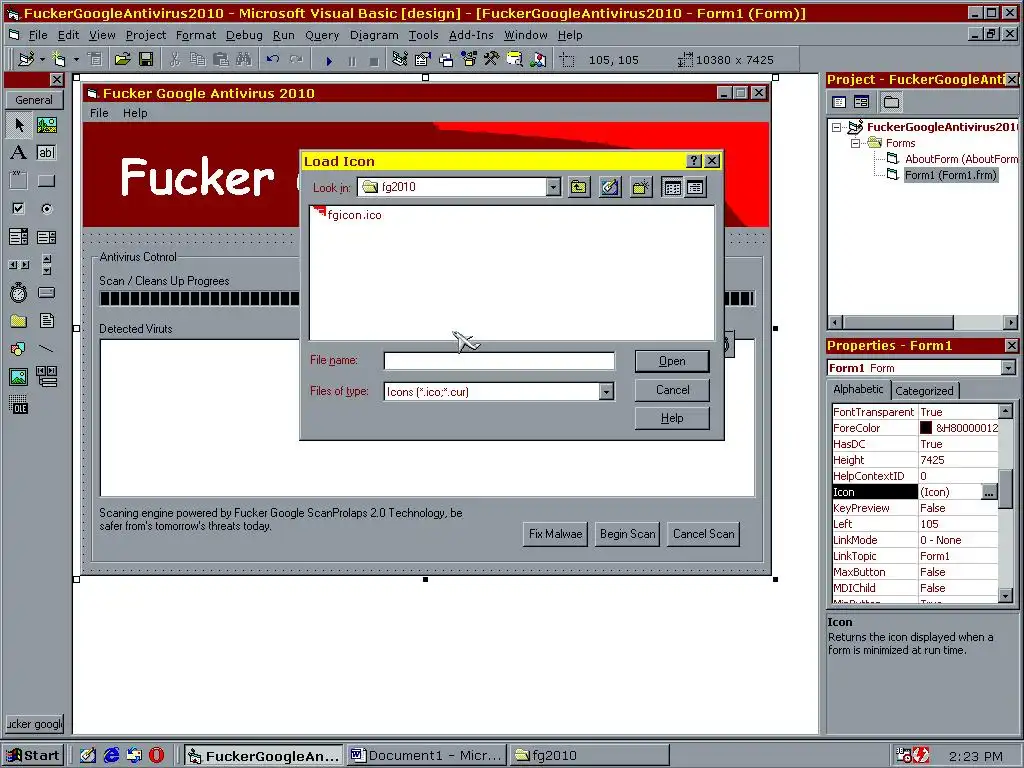Collapse the FuckerGoogleAntivirus2010 project tree node
The height and width of the screenshot is (768, 1024).
pos(837,127)
